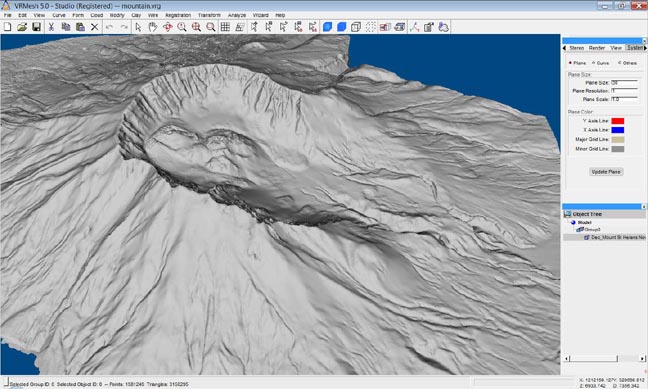Click the solid blue shaded view icon
Viewport: 648px width, 389px height.
coord(327,27)
